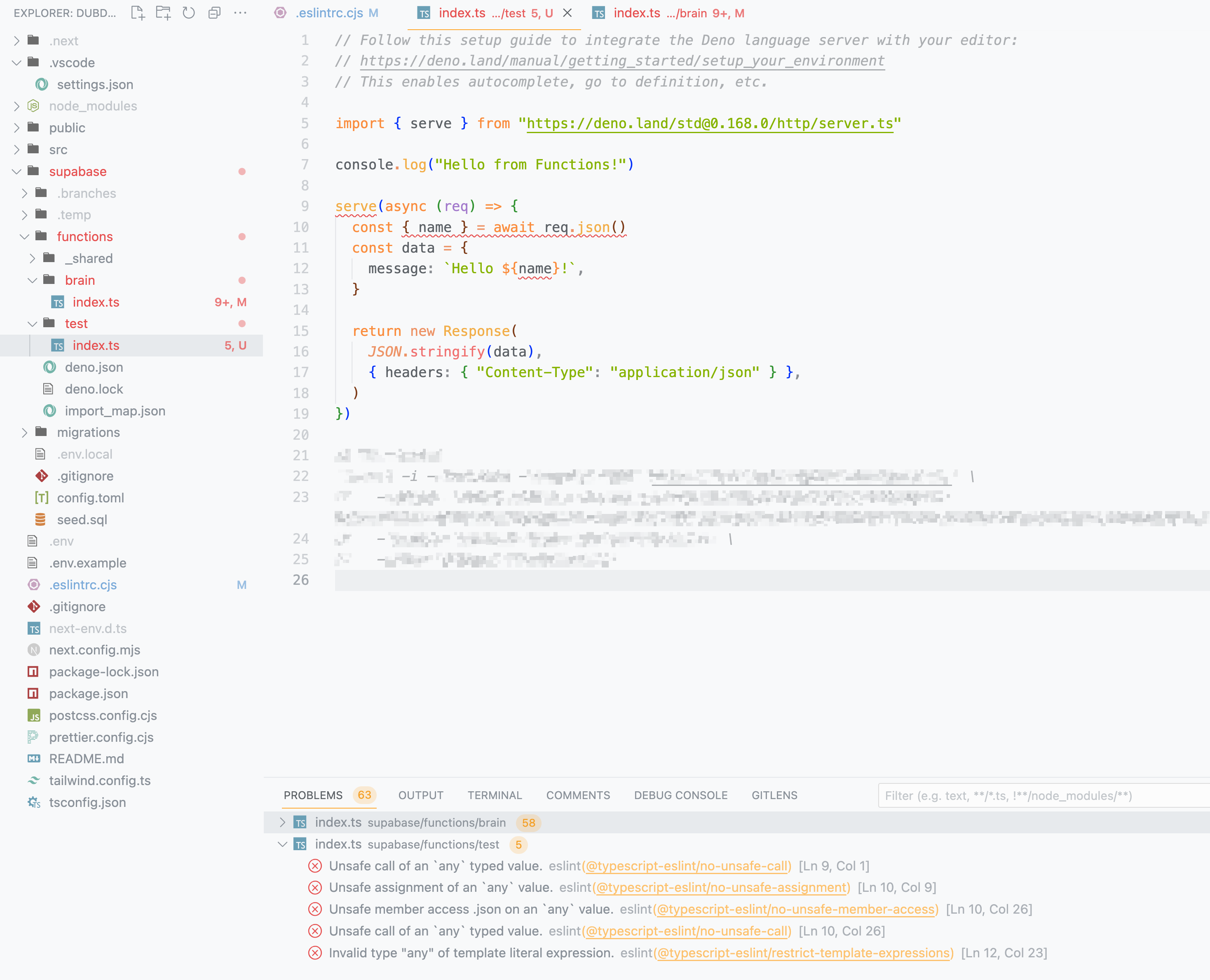Click the deno.land std server.ts import URL
The image size is (1210, 980).
[709, 124]
